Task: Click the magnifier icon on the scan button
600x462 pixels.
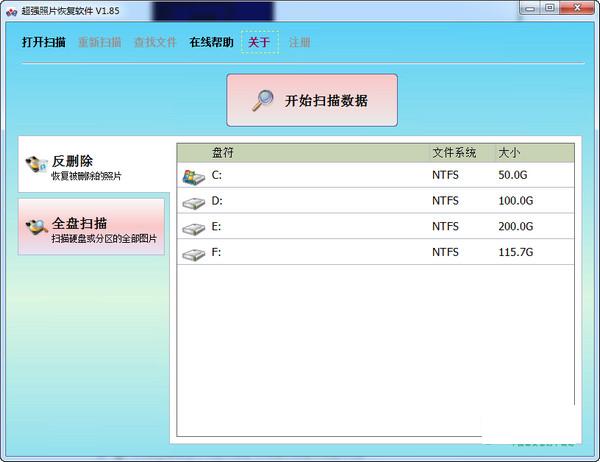Action: tap(263, 100)
